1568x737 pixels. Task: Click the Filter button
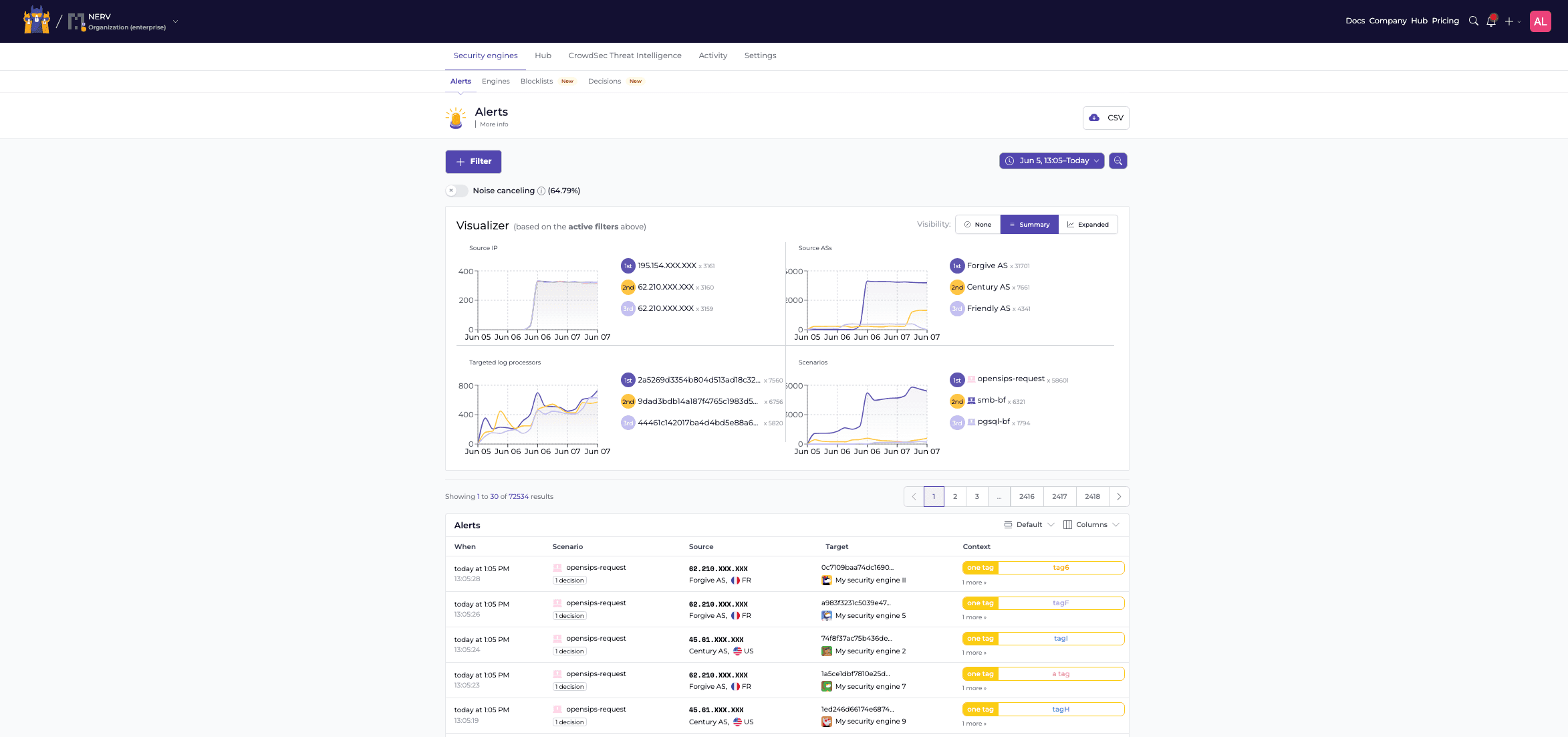point(473,162)
